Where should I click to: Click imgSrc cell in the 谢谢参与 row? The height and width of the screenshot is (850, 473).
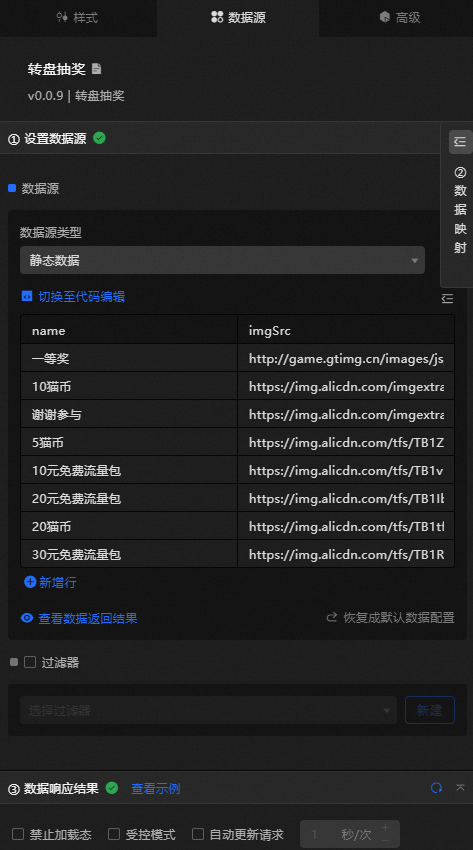click(346, 415)
